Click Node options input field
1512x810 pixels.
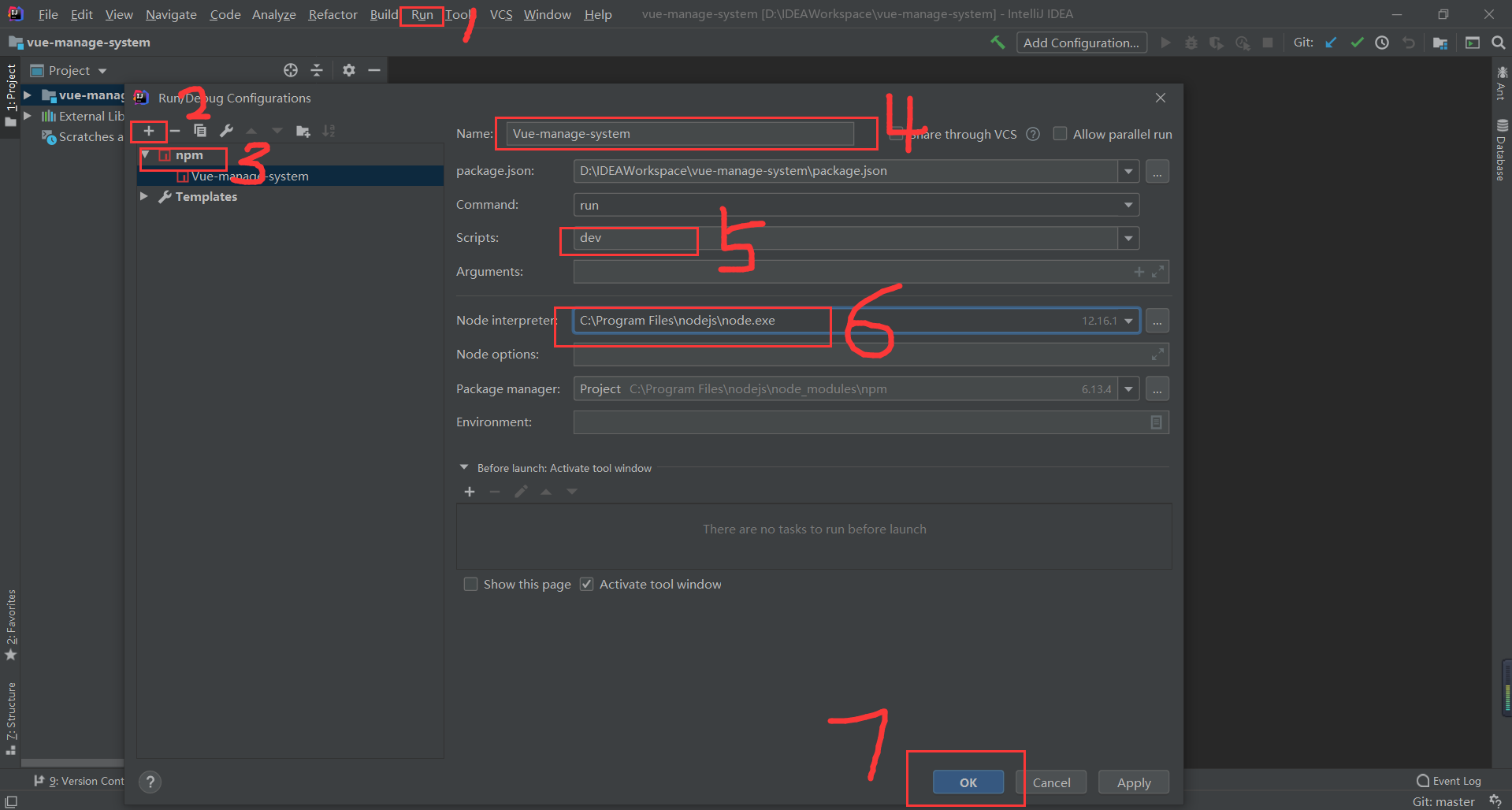coord(871,355)
